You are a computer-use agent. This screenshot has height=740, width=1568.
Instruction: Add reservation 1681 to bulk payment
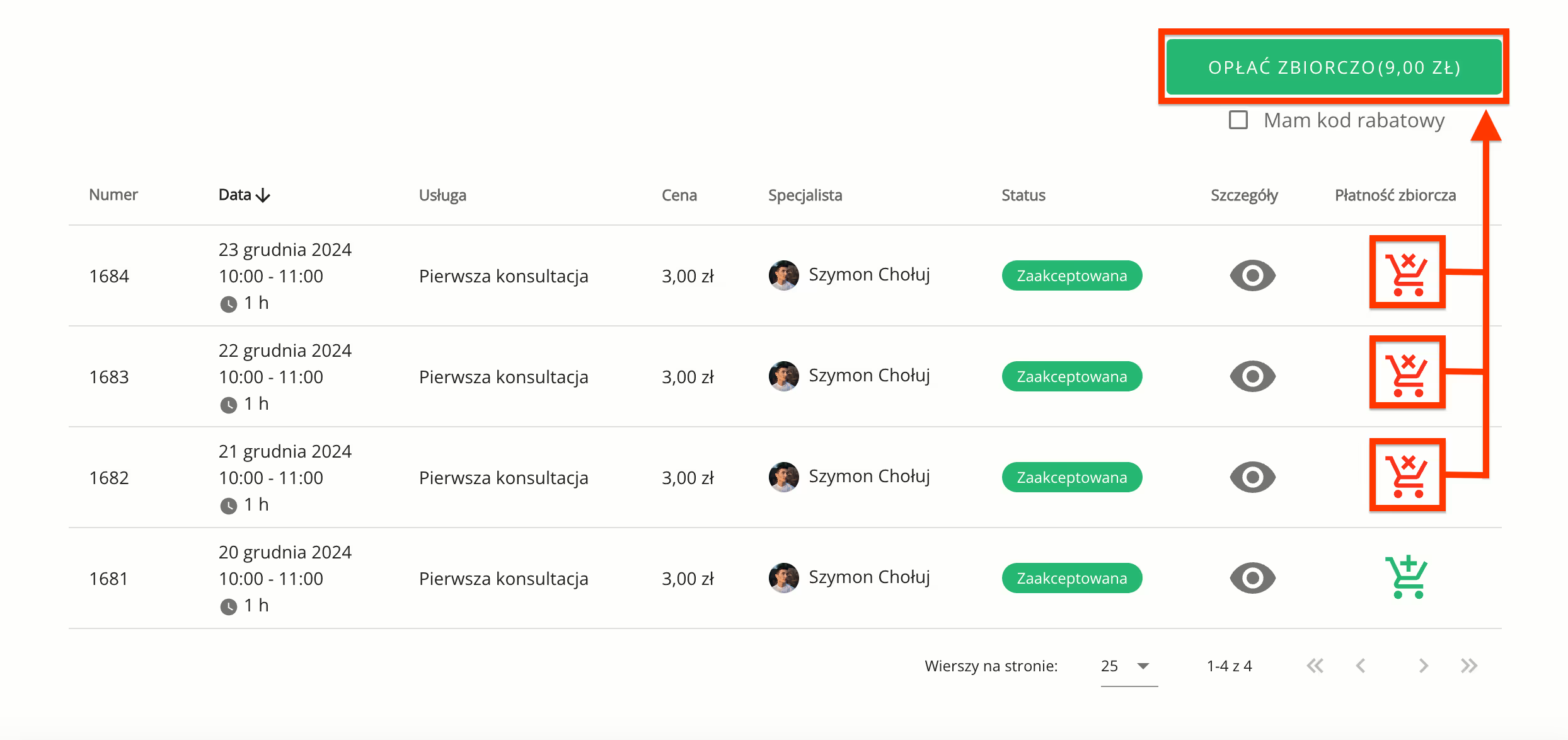coord(1407,577)
